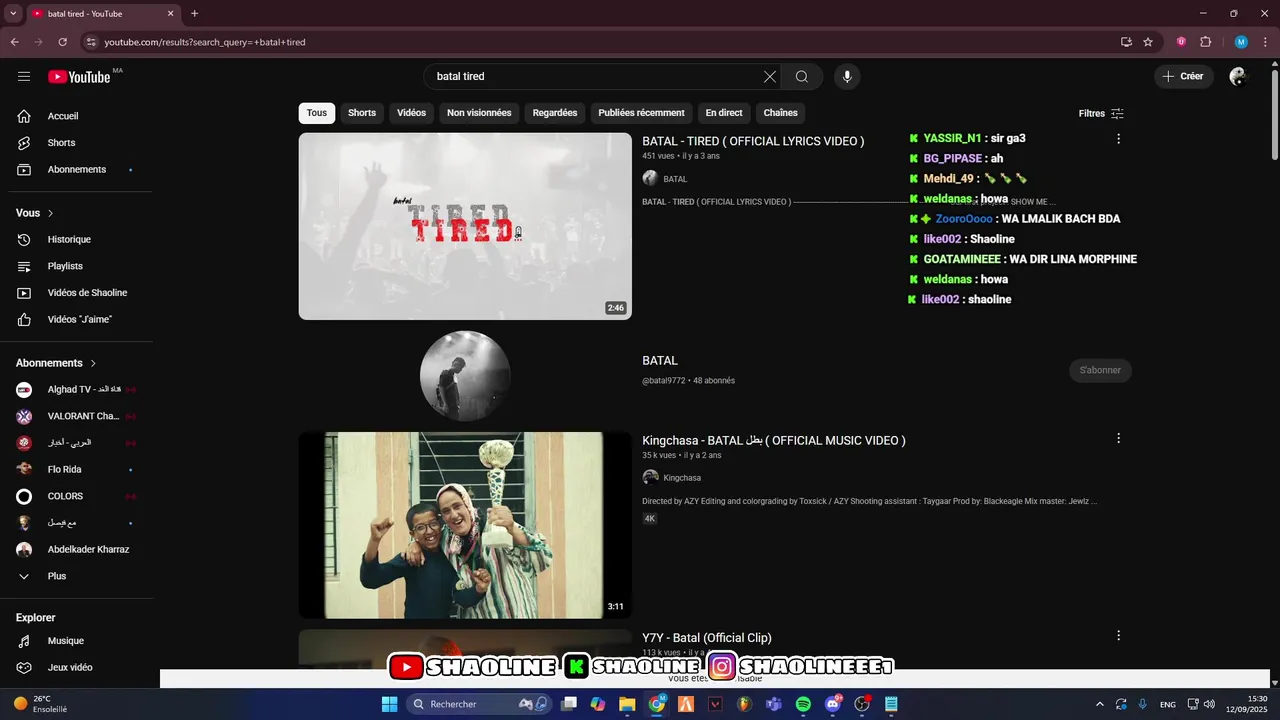Open the Filtres panel
This screenshot has width=1280, height=720.
point(1101,114)
